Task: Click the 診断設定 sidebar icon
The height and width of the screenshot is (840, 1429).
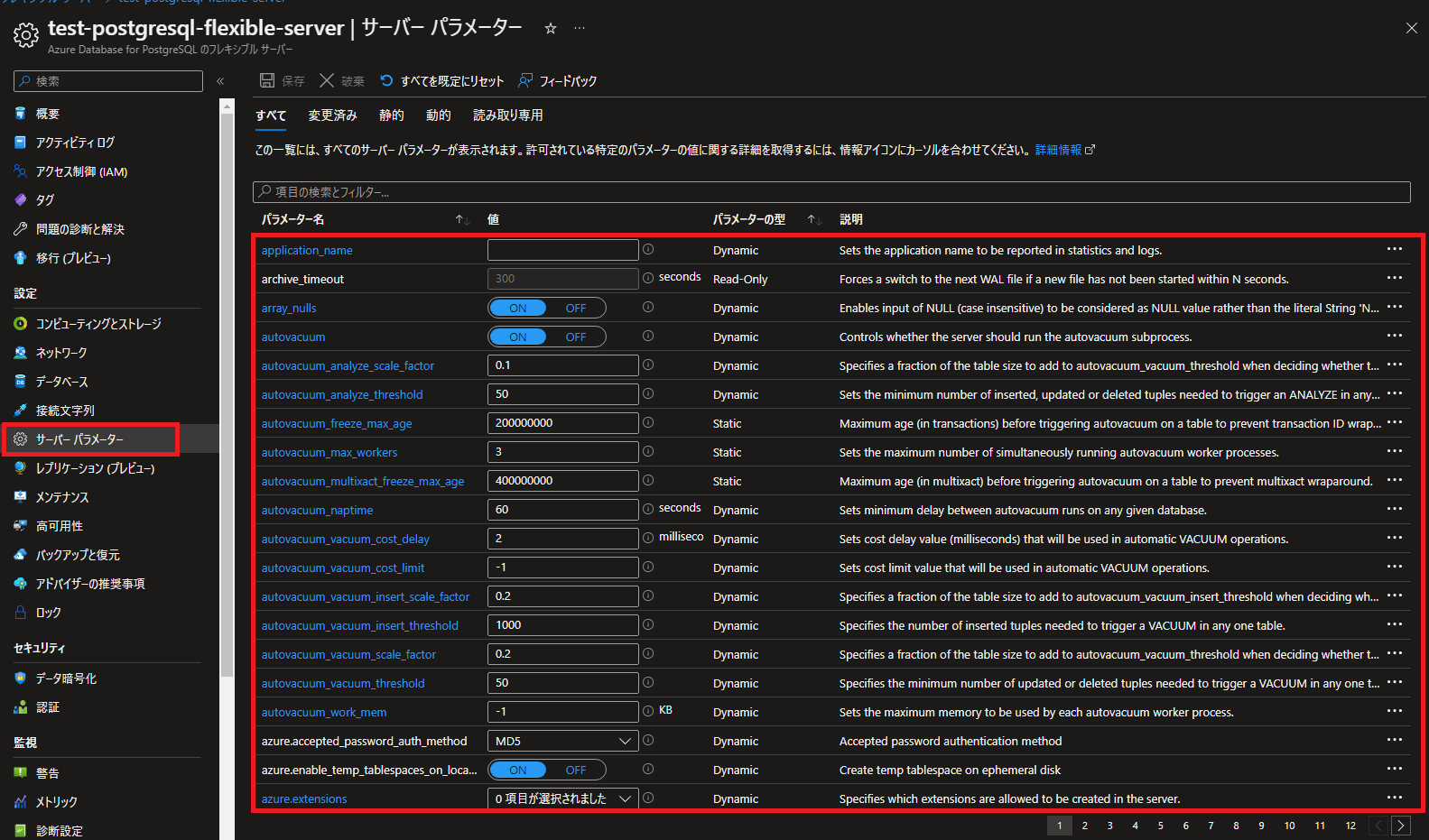Action: point(21,831)
